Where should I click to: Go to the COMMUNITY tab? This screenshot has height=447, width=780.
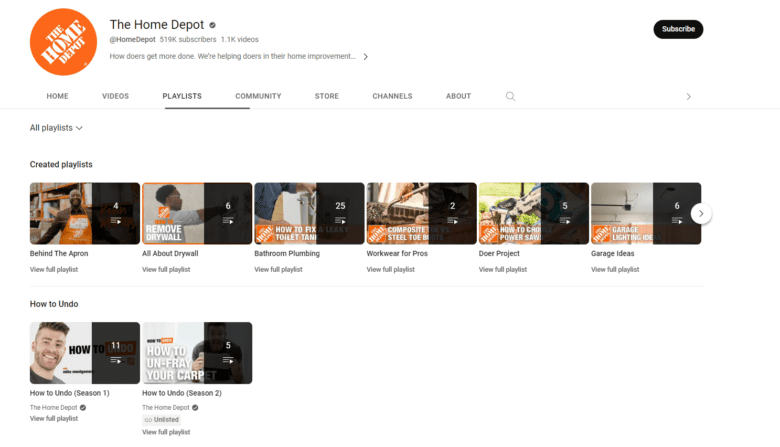coord(258,96)
